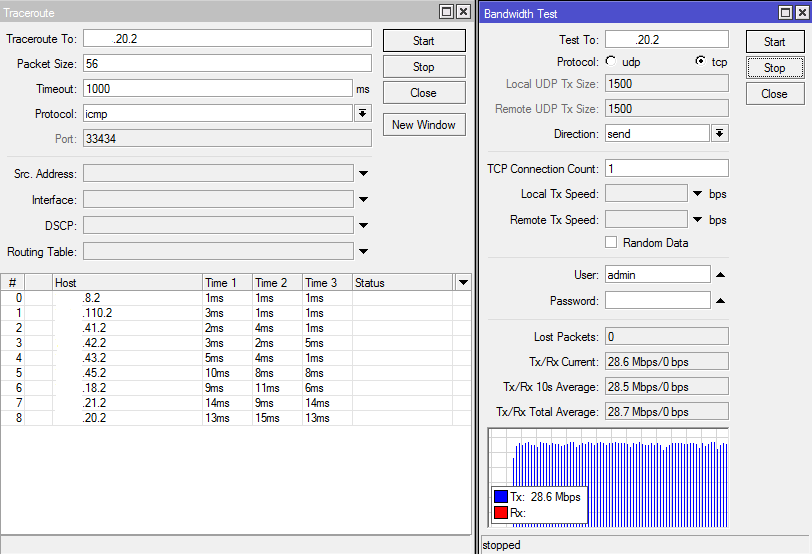Open a New Window for Traceroute
Viewport: 812px width, 554px height.
[424, 125]
